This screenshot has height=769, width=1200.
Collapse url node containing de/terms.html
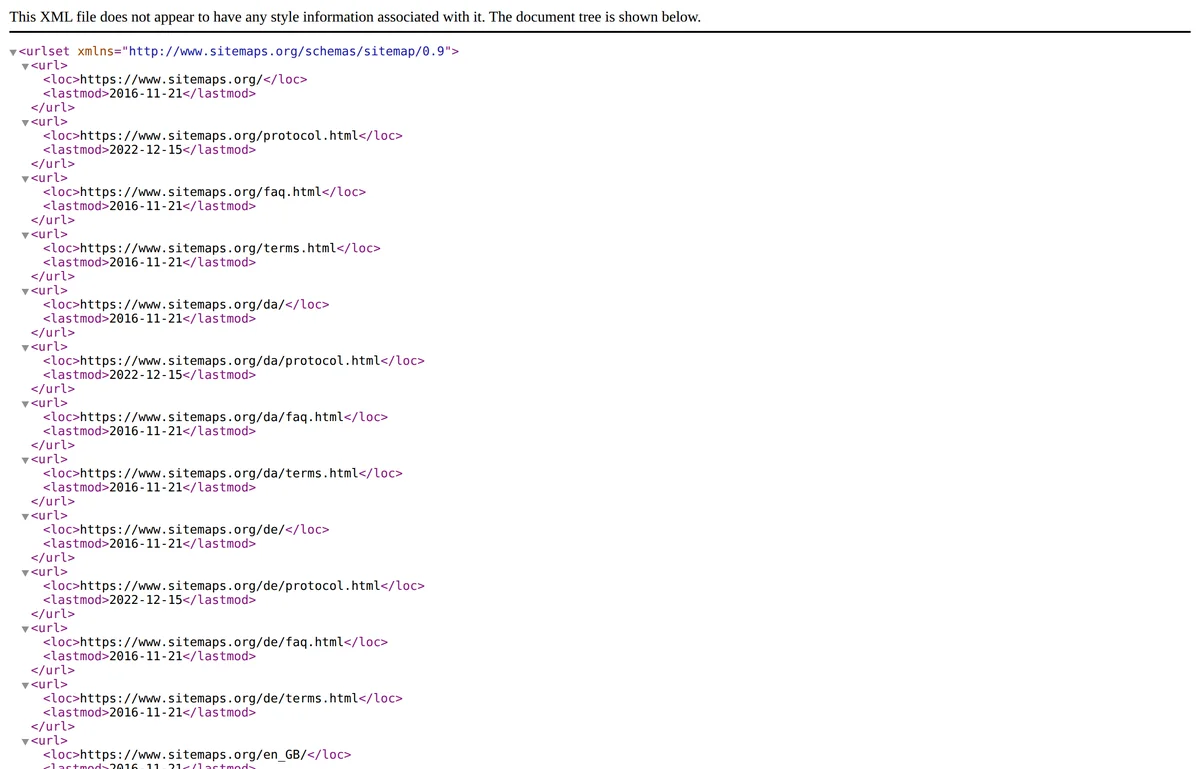tap(26, 685)
